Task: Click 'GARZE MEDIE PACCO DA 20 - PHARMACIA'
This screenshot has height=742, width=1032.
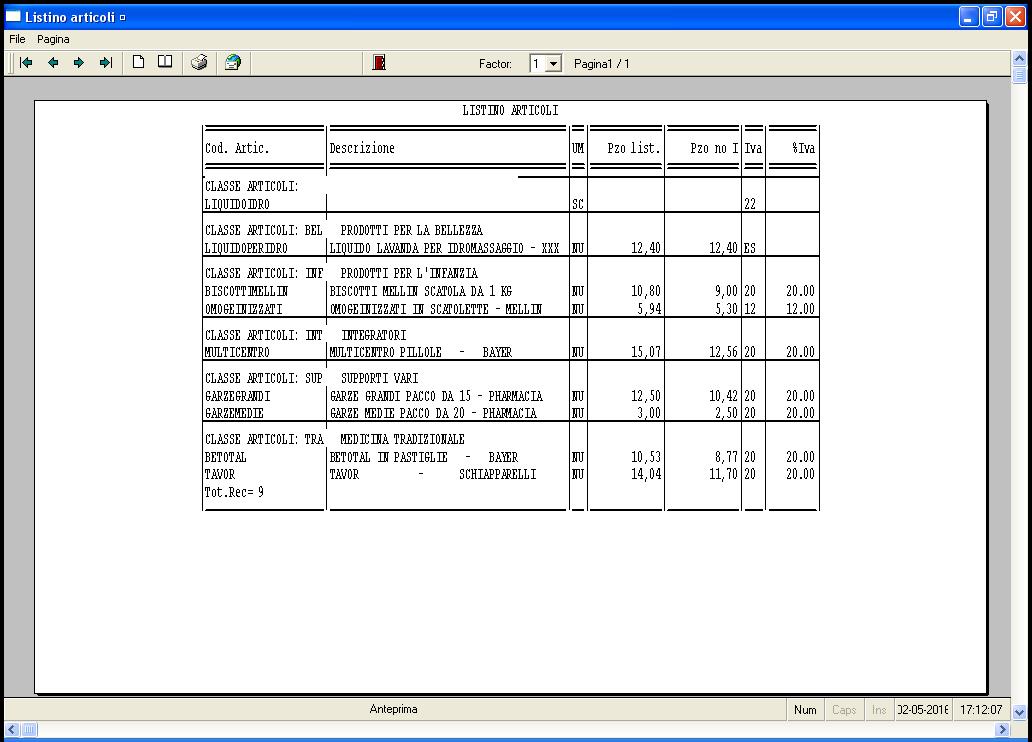Action: 433,413
